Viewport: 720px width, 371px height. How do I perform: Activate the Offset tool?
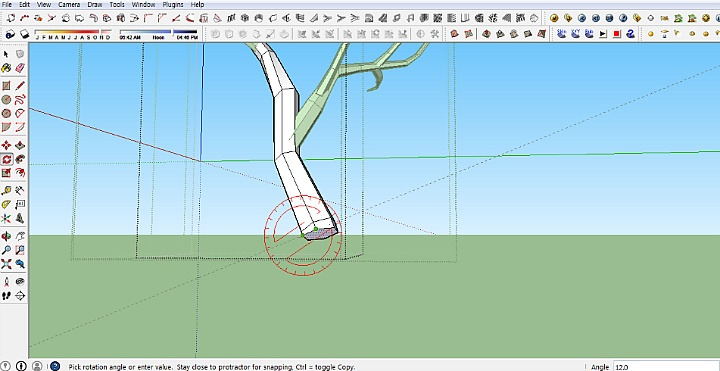20,173
